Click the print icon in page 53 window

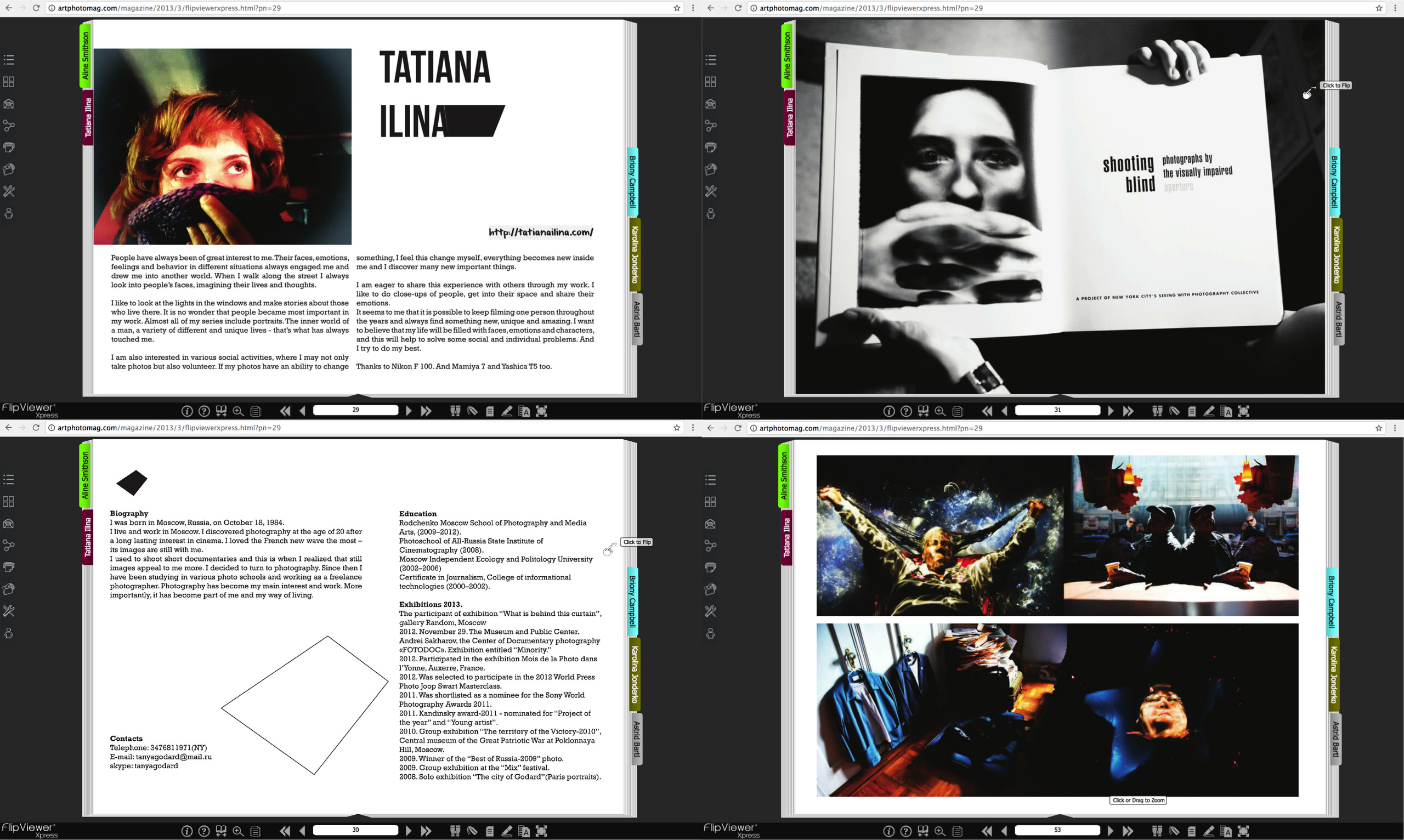pyautogui.click(x=710, y=567)
